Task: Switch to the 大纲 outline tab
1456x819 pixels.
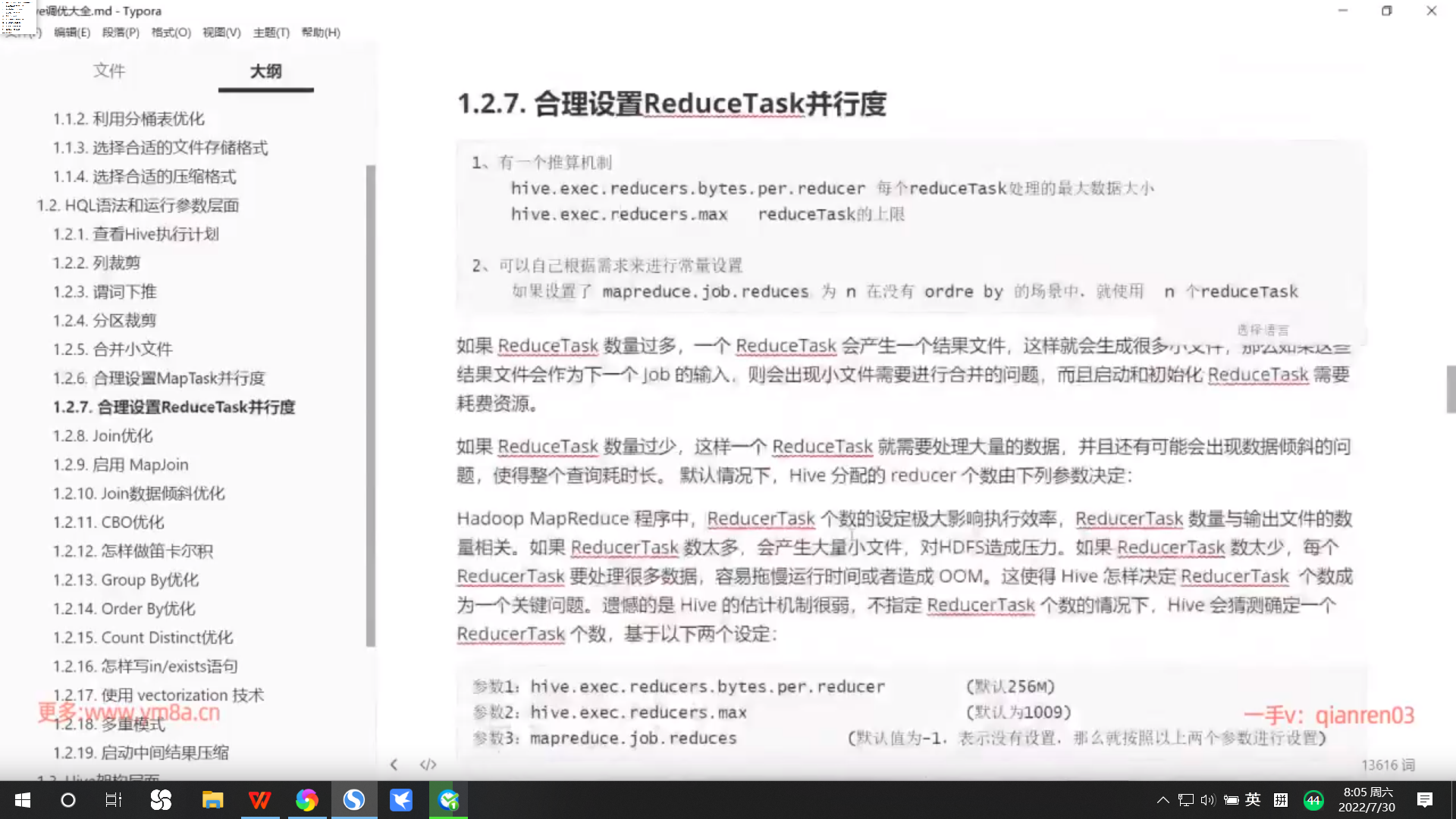Action: point(265,71)
